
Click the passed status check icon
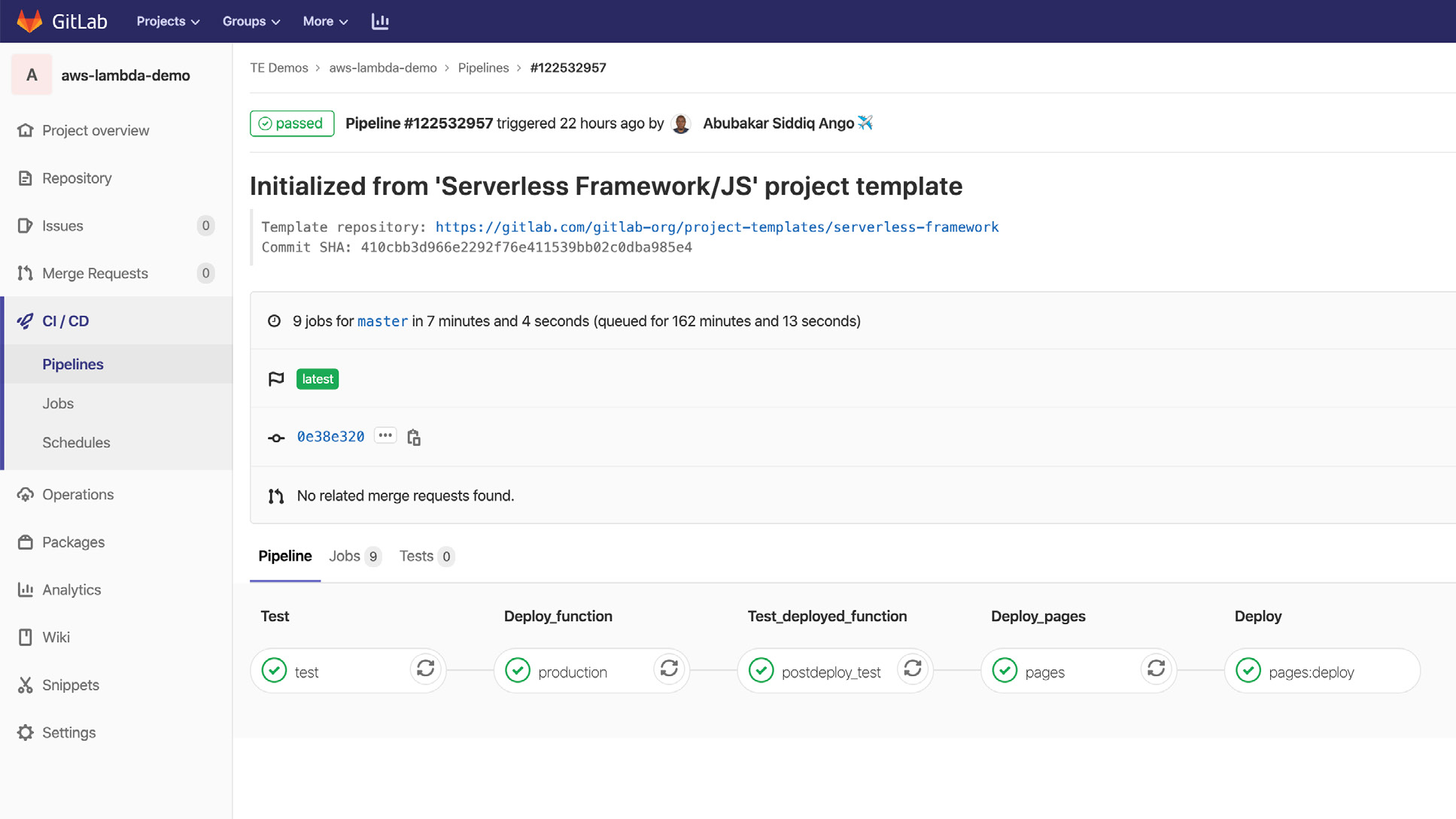click(265, 123)
